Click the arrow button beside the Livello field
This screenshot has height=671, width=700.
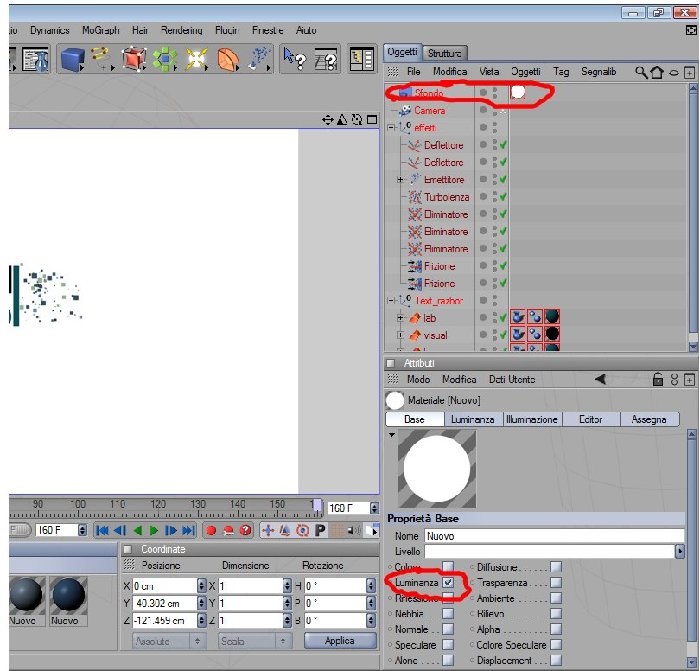pos(679,552)
